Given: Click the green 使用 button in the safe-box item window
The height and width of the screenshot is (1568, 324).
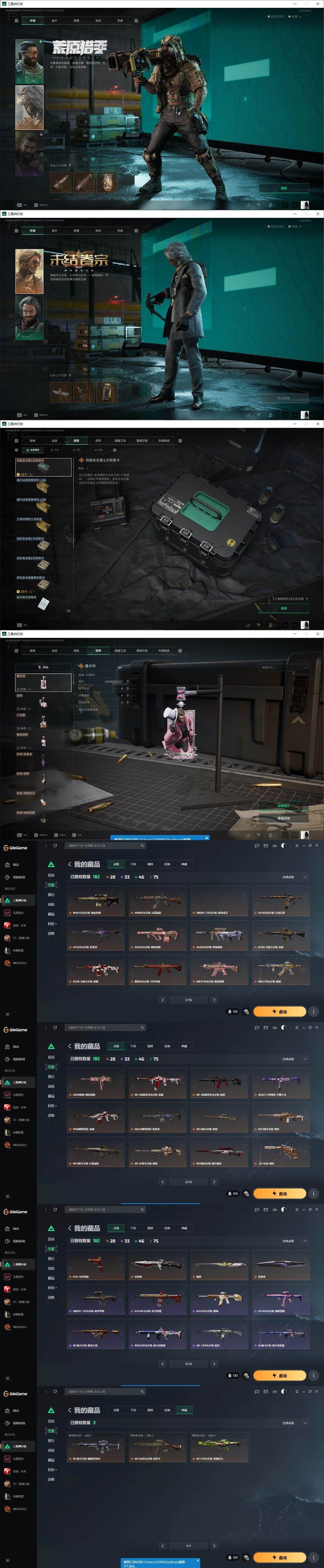Looking at the screenshot, I should tap(283, 608).
